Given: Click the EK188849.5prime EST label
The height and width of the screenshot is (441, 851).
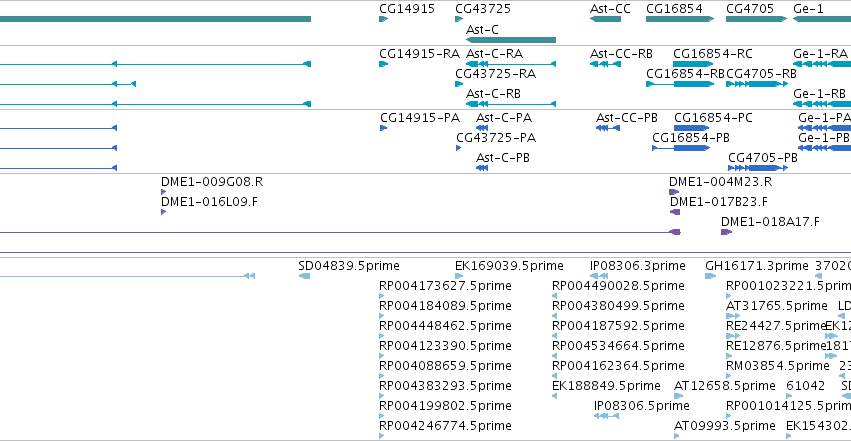Looking at the screenshot, I should [x=606, y=387].
